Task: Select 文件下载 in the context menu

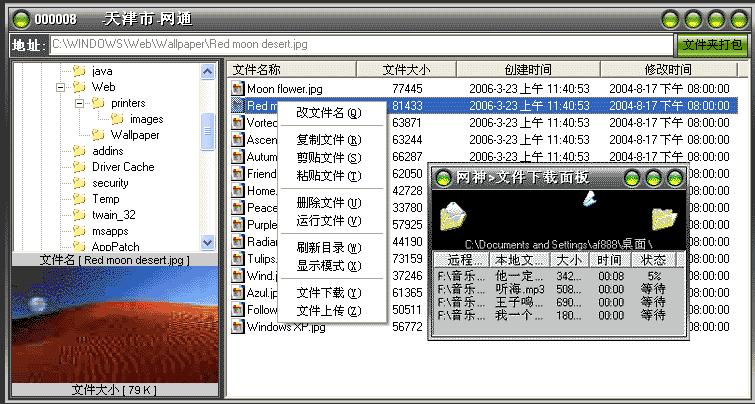Action: coord(328,293)
